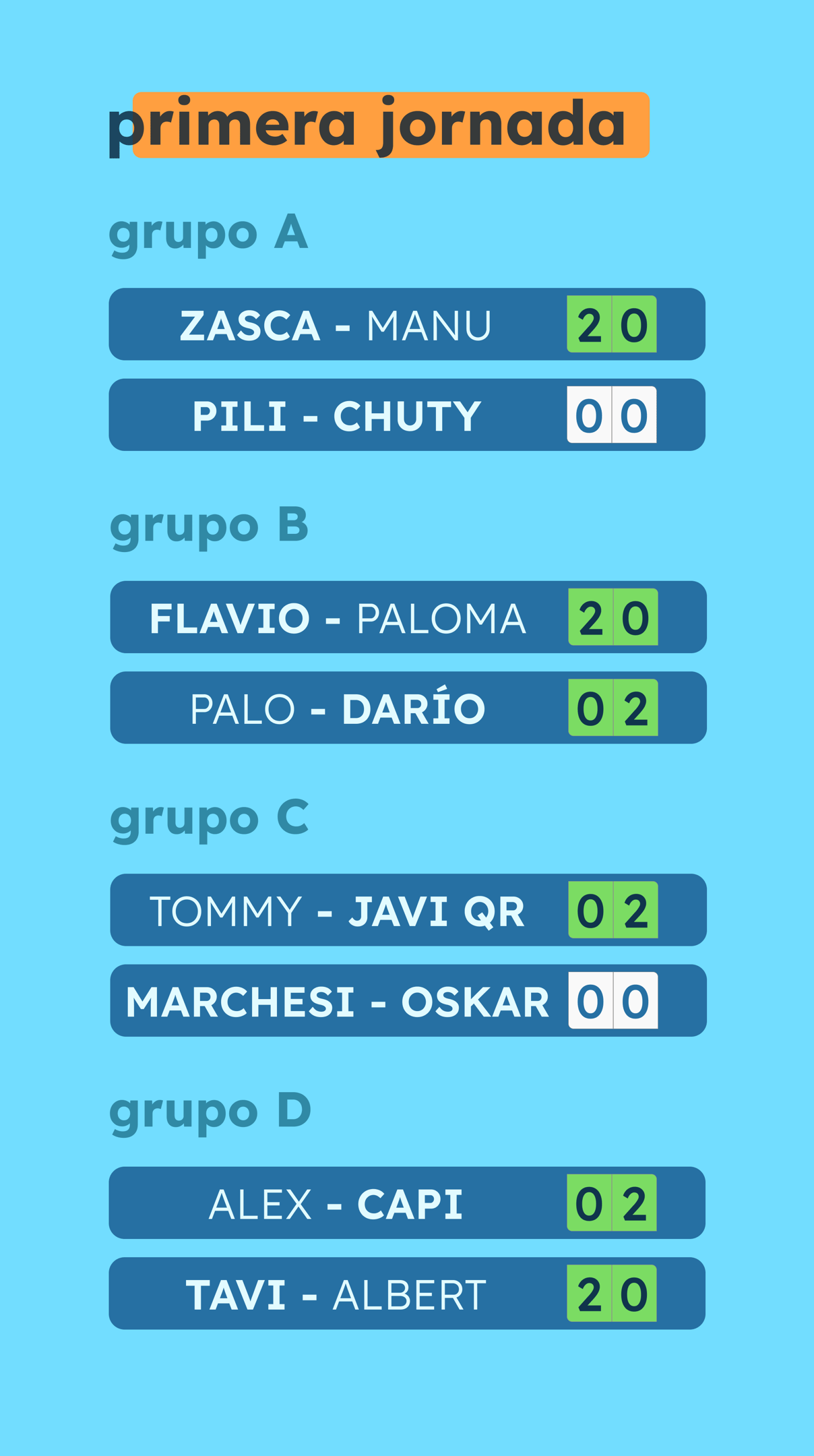The height and width of the screenshot is (1456, 814).
Task: Click the MARCHESI - OSKAR 0-0 white score box
Action: [x=613, y=1000]
